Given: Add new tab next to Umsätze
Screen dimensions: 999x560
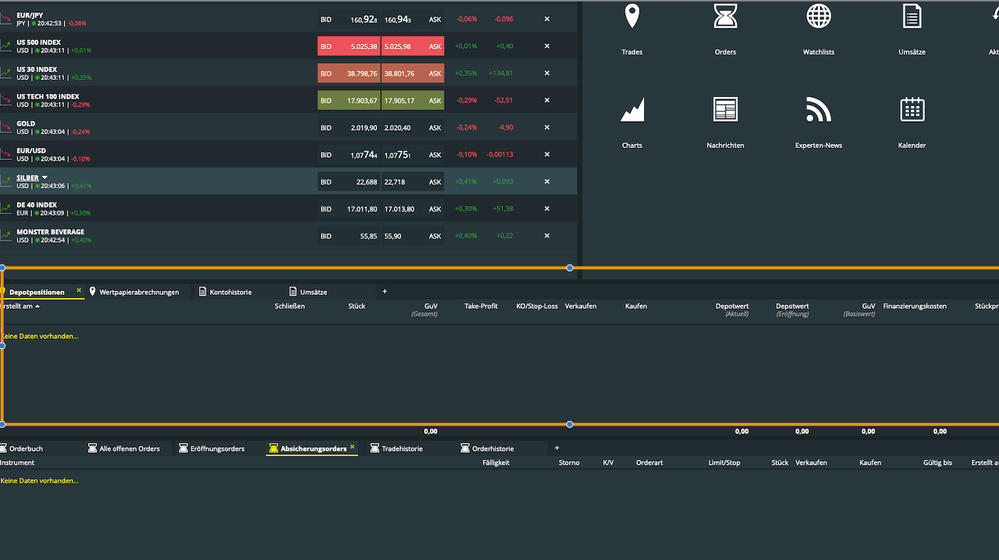Looking at the screenshot, I should (385, 292).
